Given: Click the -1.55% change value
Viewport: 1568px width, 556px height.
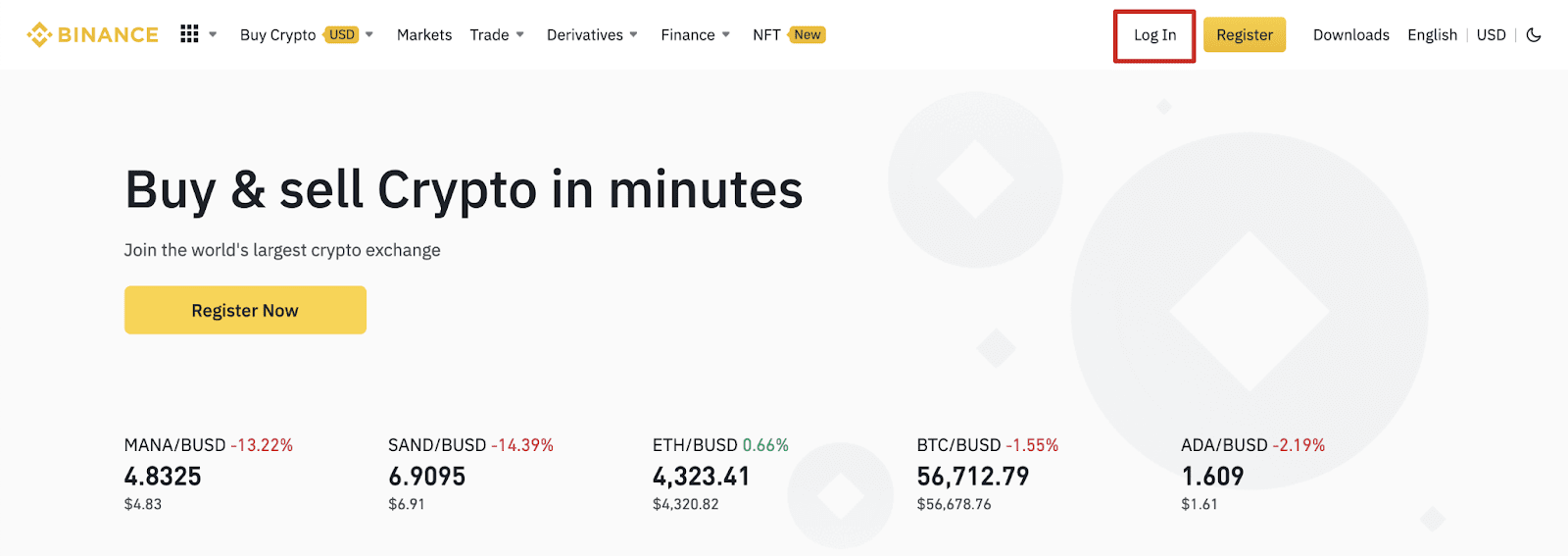Looking at the screenshot, I should click(1033, 445).
